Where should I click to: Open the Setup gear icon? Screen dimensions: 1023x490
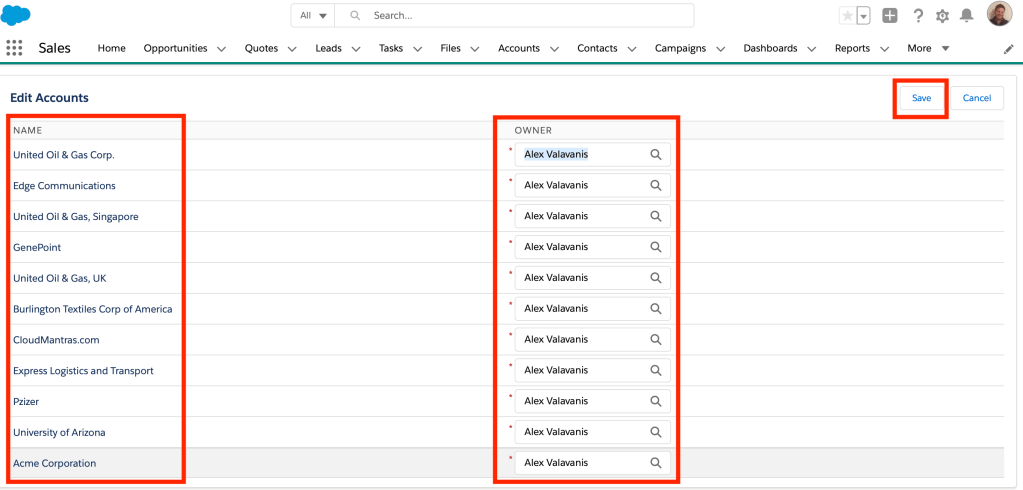pyautogui.click(x=942, y=16)
